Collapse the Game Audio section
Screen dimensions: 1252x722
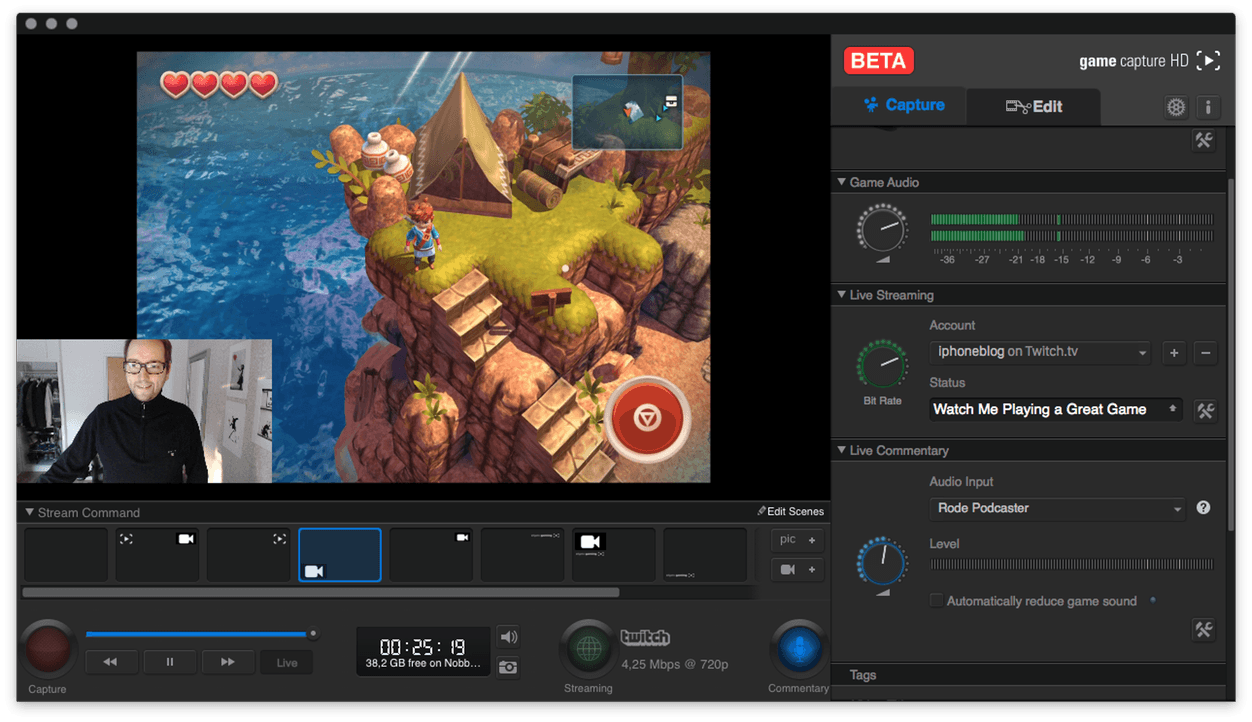842,182
